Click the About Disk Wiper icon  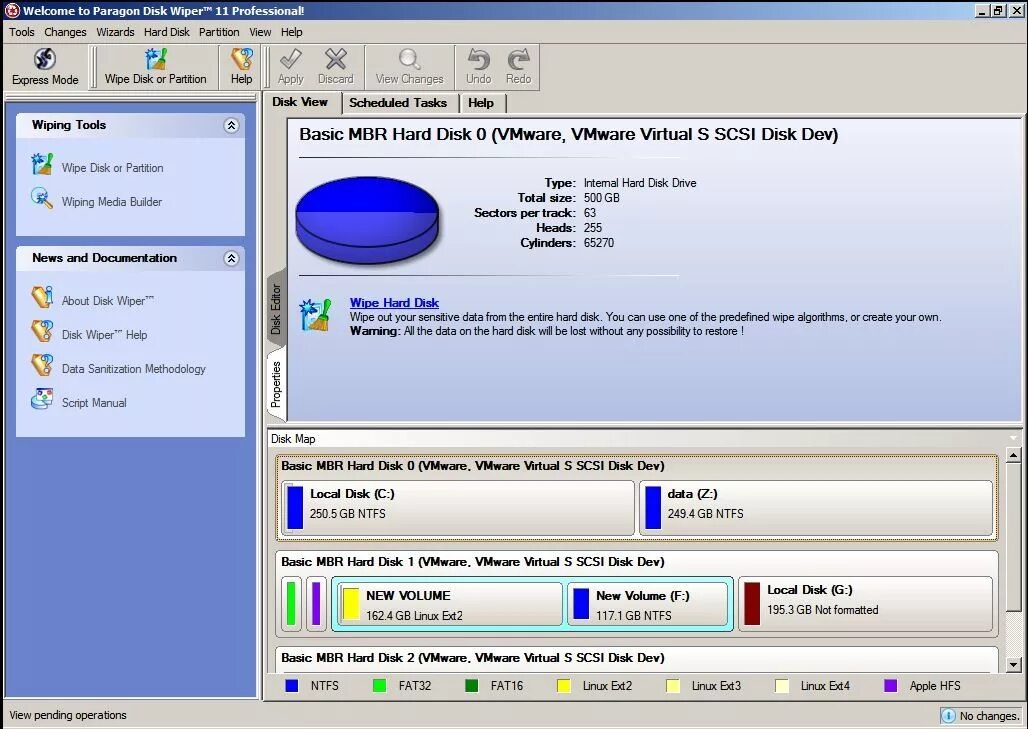point(42,297)
